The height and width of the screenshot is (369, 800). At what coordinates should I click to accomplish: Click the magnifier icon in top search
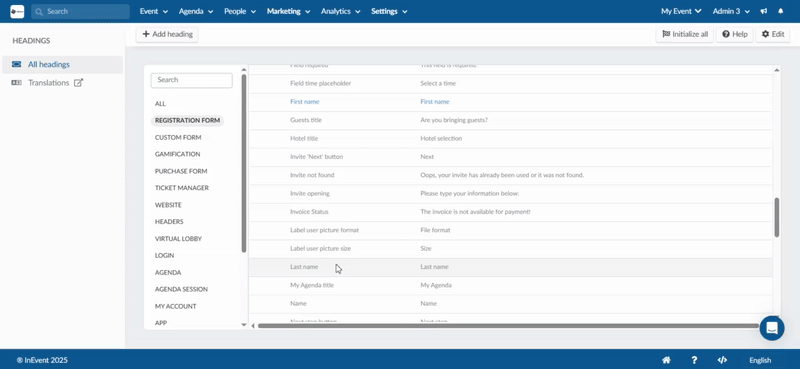click(x=39, y=11)
